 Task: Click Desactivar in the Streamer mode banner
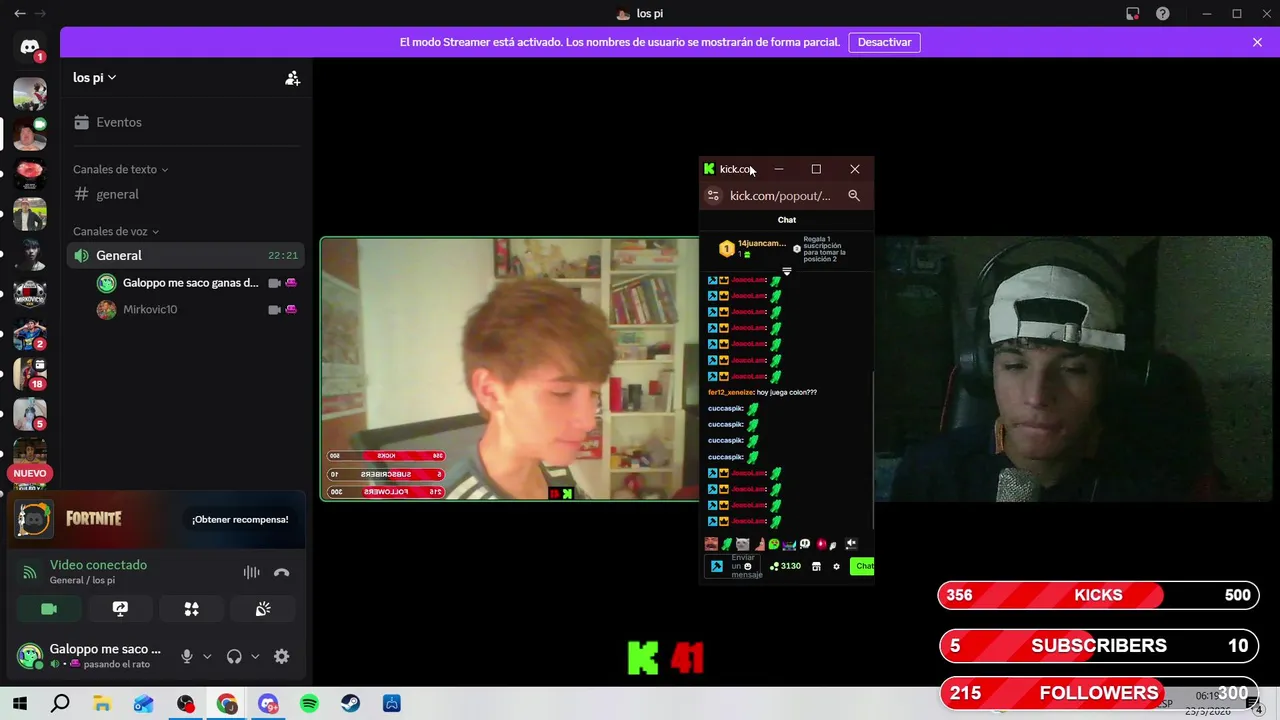(x=884, y=42)
